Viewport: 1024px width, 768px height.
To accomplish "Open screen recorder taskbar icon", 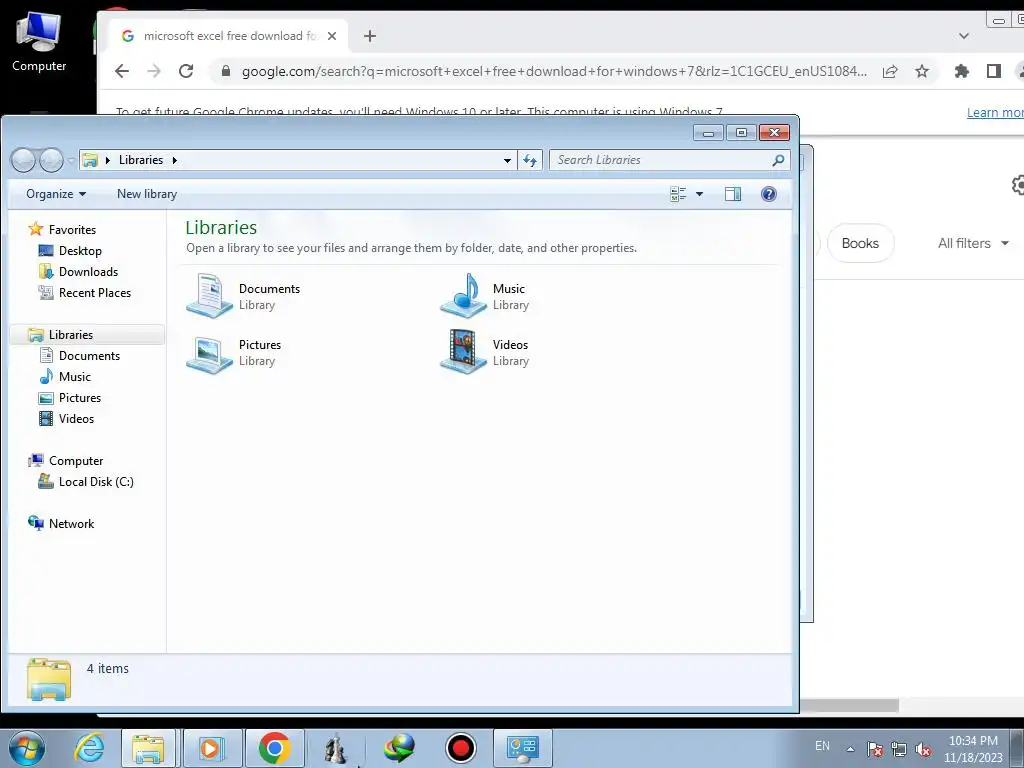I will [x=460, y=748].
